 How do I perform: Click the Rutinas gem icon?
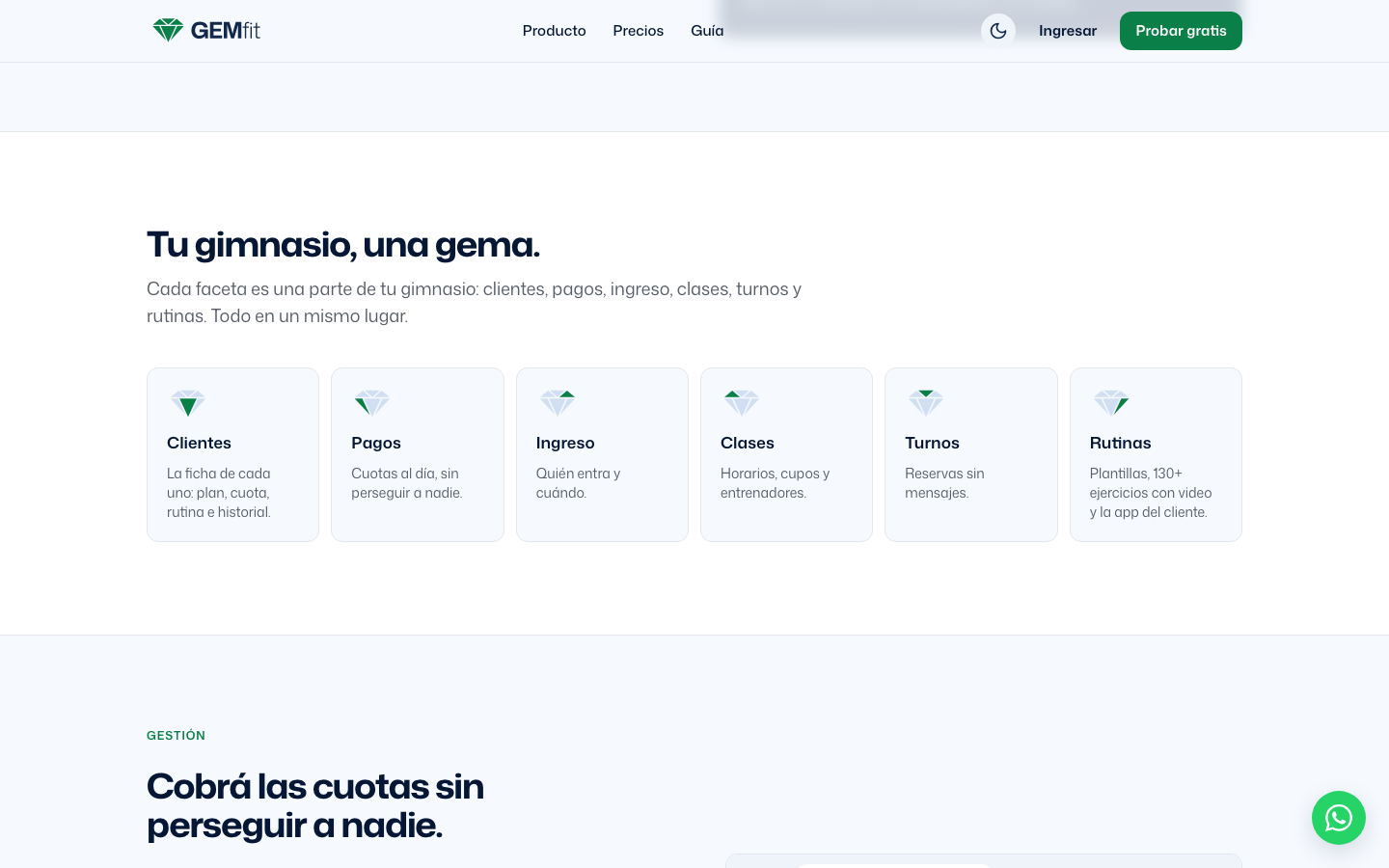point(1111,403)
